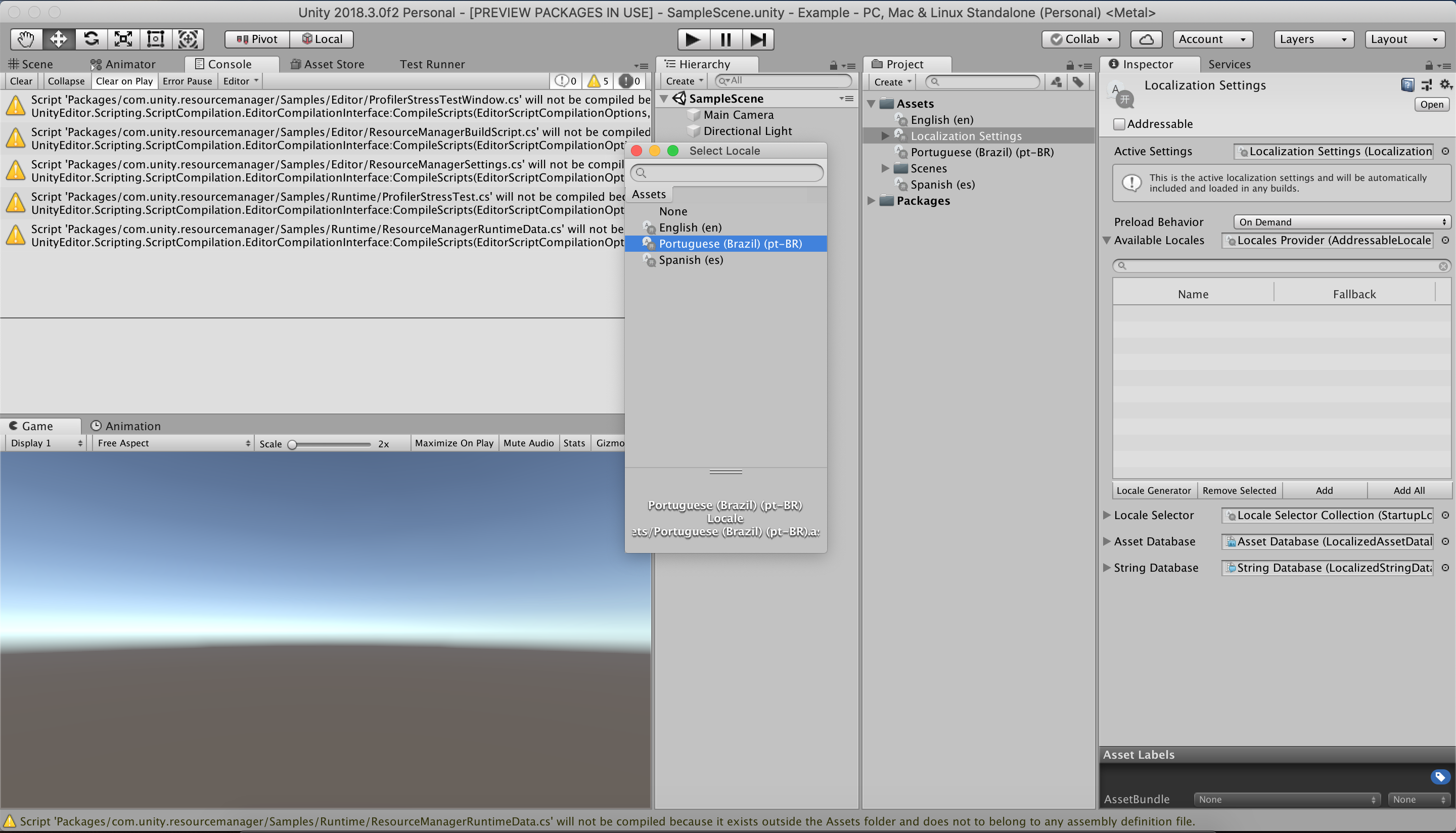This screenshot has width=1456, height=833.
Task: Click the Step frame button
Action: pyautogui.click(x=758, y=39)
